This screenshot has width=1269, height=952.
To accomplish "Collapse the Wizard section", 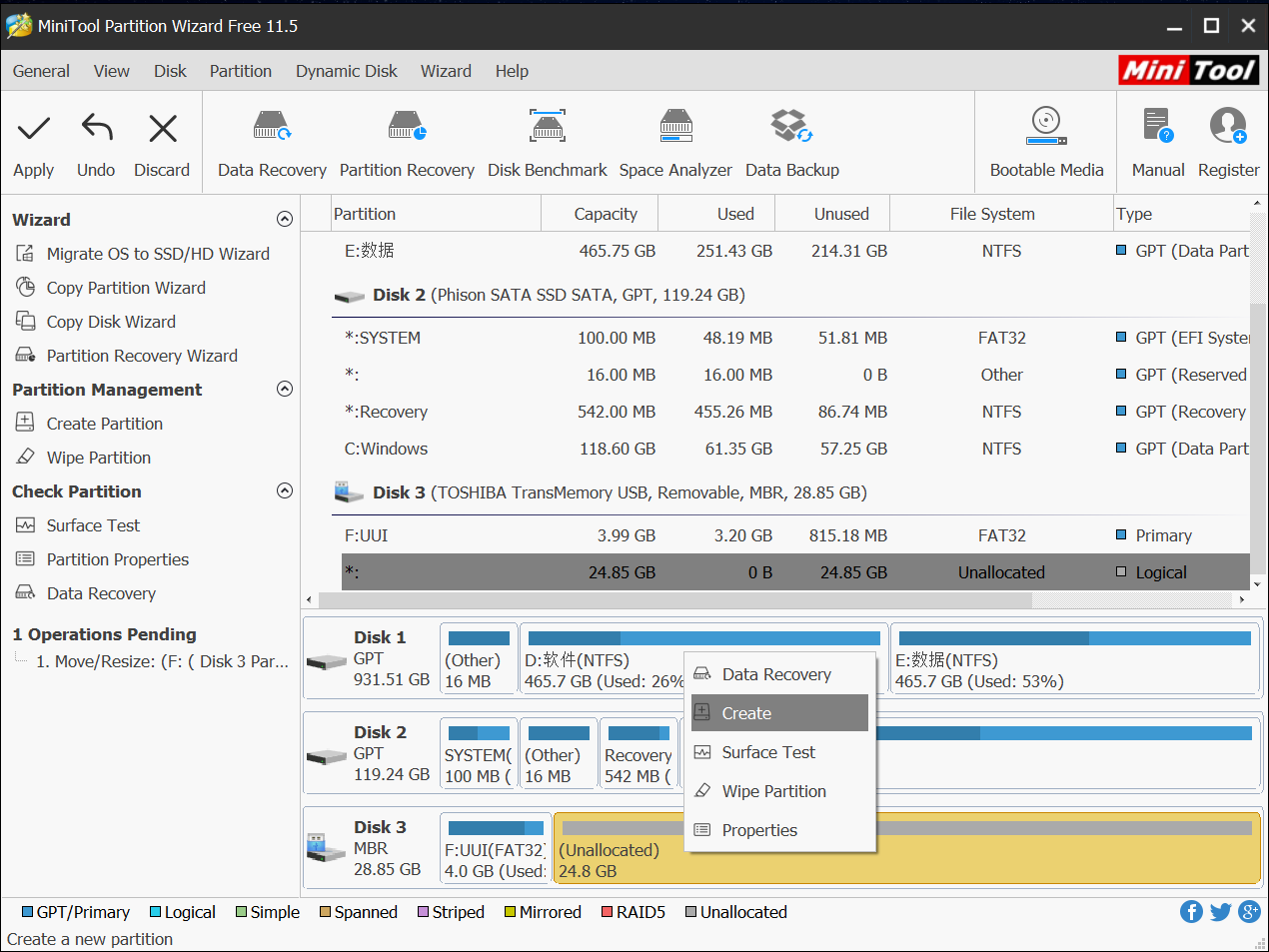I will click(285, 220).
